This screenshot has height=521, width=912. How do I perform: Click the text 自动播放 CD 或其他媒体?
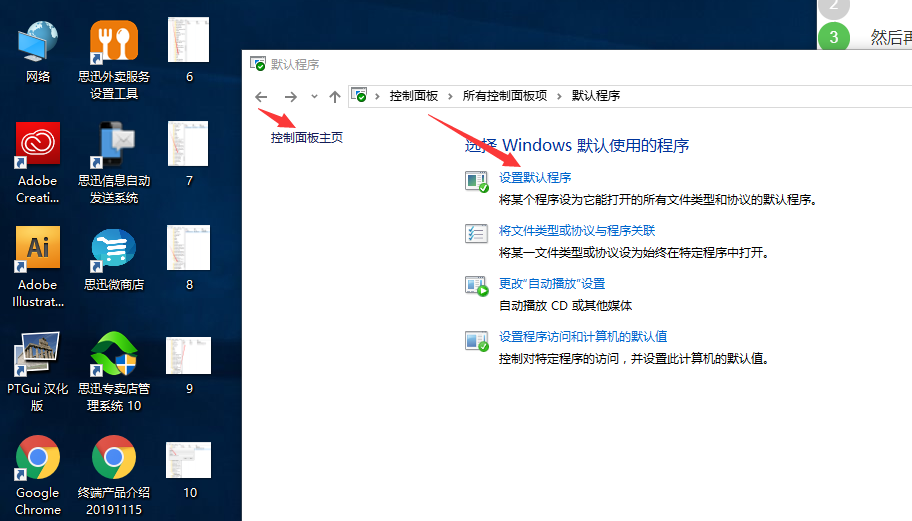point(565,305)
